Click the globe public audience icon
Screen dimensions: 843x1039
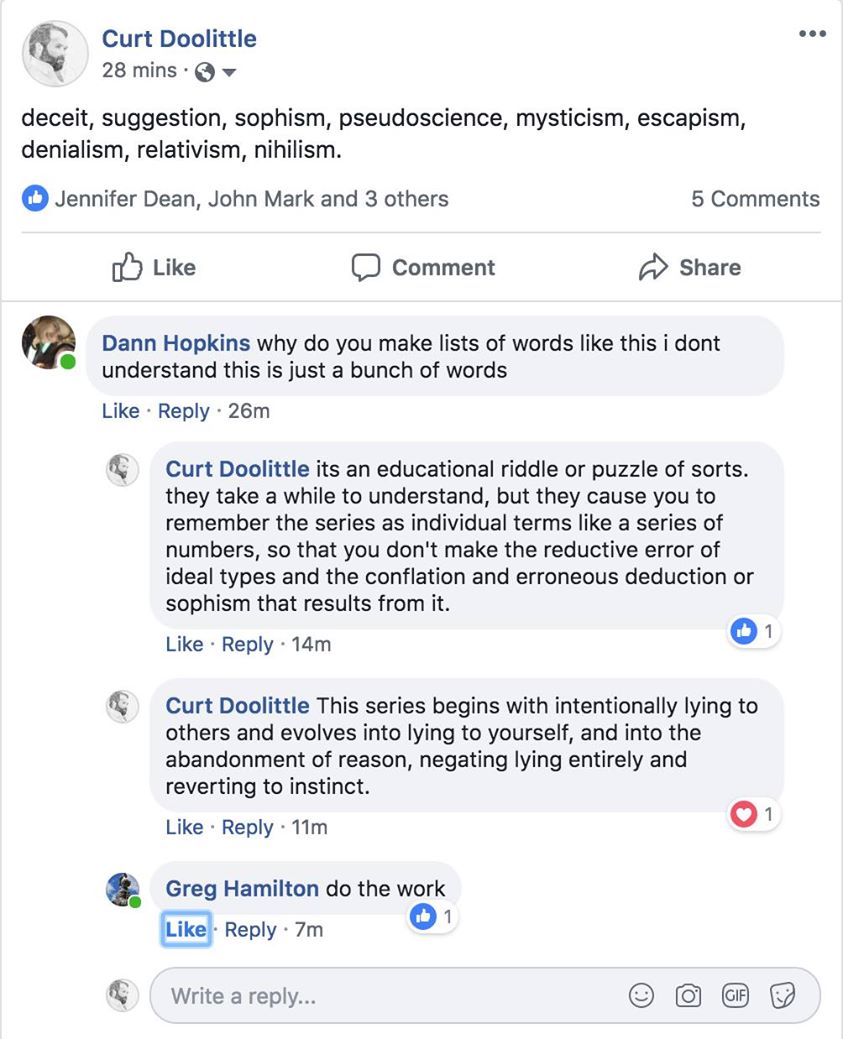pyautogui.click(x=205, y=72)
